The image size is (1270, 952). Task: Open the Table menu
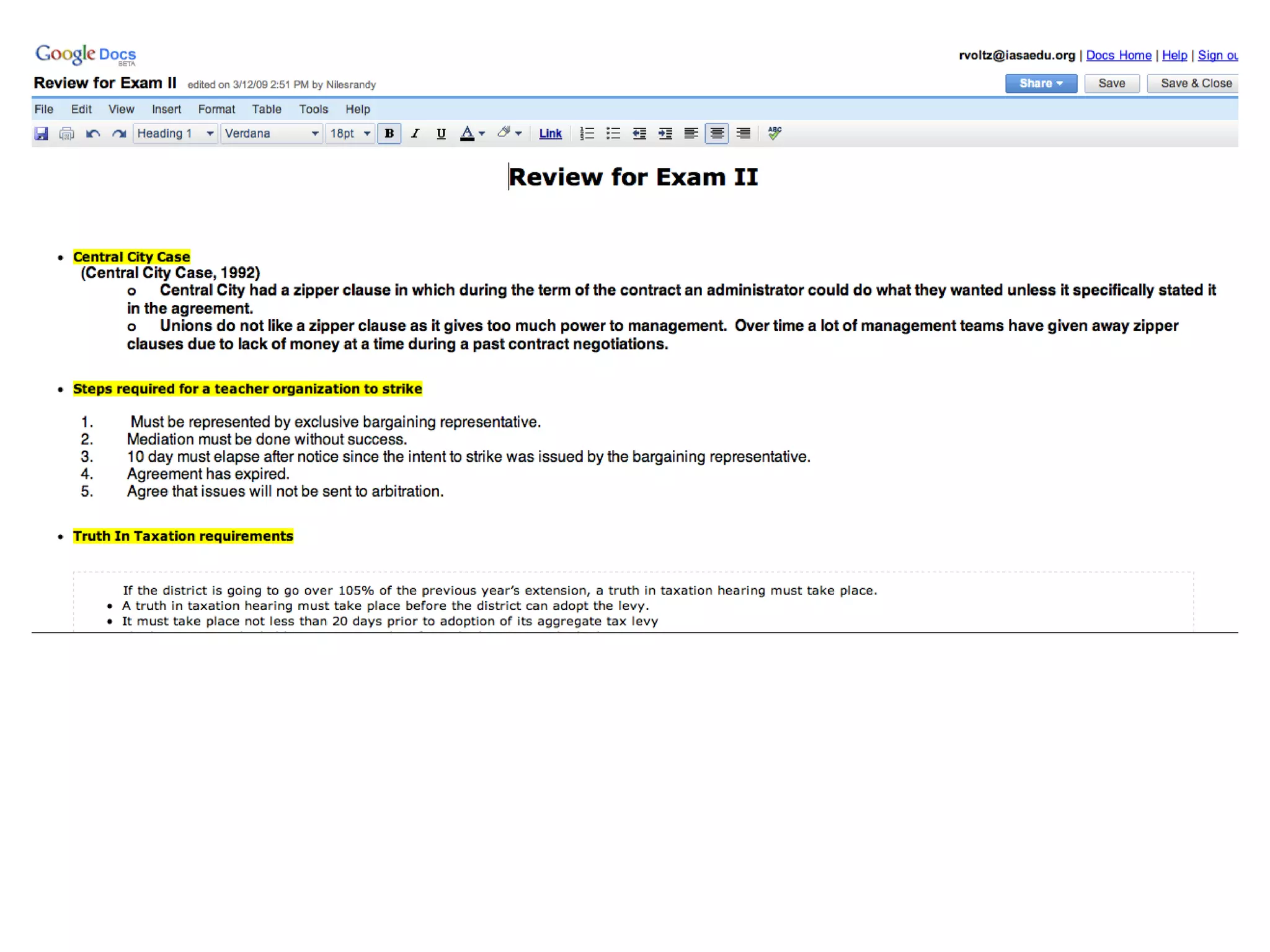(266, 109)
